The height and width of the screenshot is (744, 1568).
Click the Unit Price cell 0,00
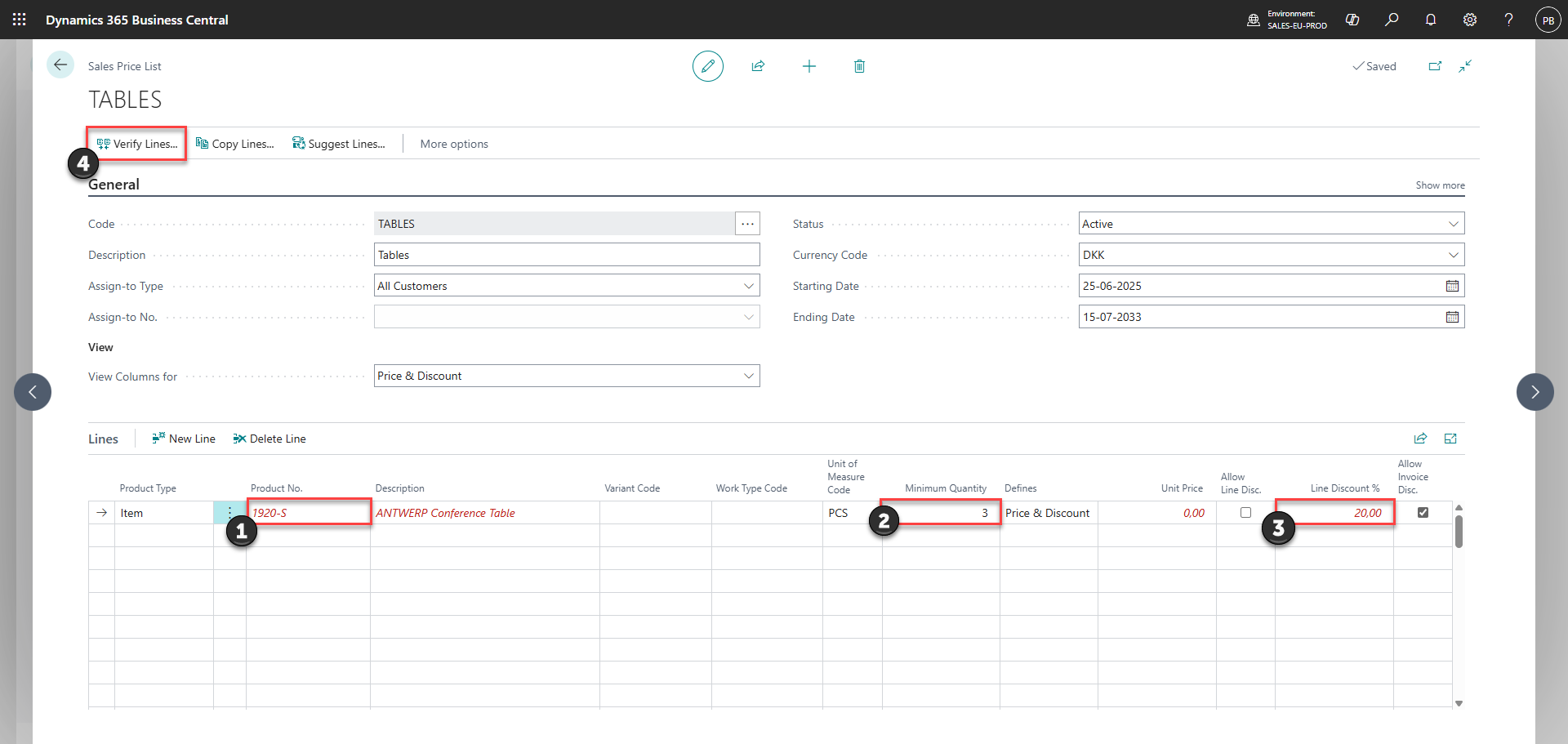click(1157, 513)
